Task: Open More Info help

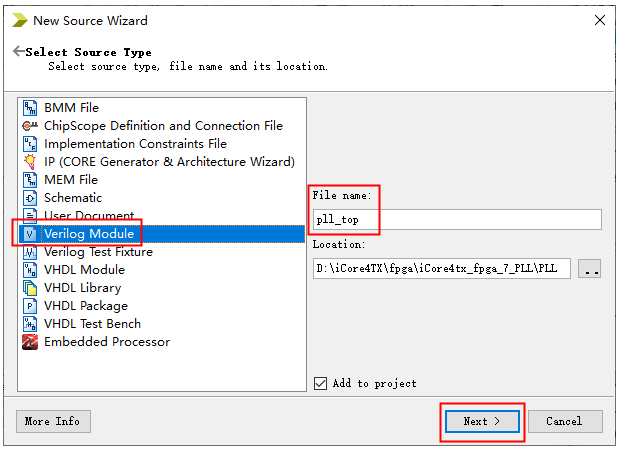Action: tap(53, 421)
